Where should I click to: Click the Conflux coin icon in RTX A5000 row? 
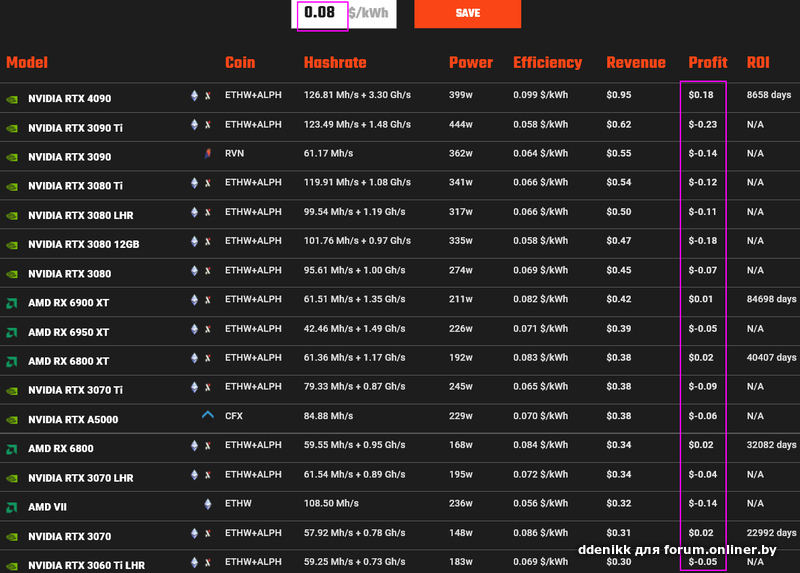click(208, 415)
